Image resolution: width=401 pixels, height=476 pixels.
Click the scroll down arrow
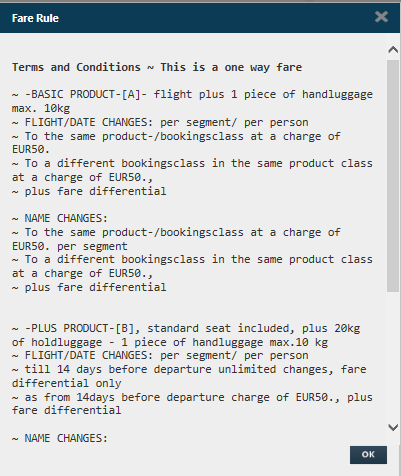pos(393,427)
